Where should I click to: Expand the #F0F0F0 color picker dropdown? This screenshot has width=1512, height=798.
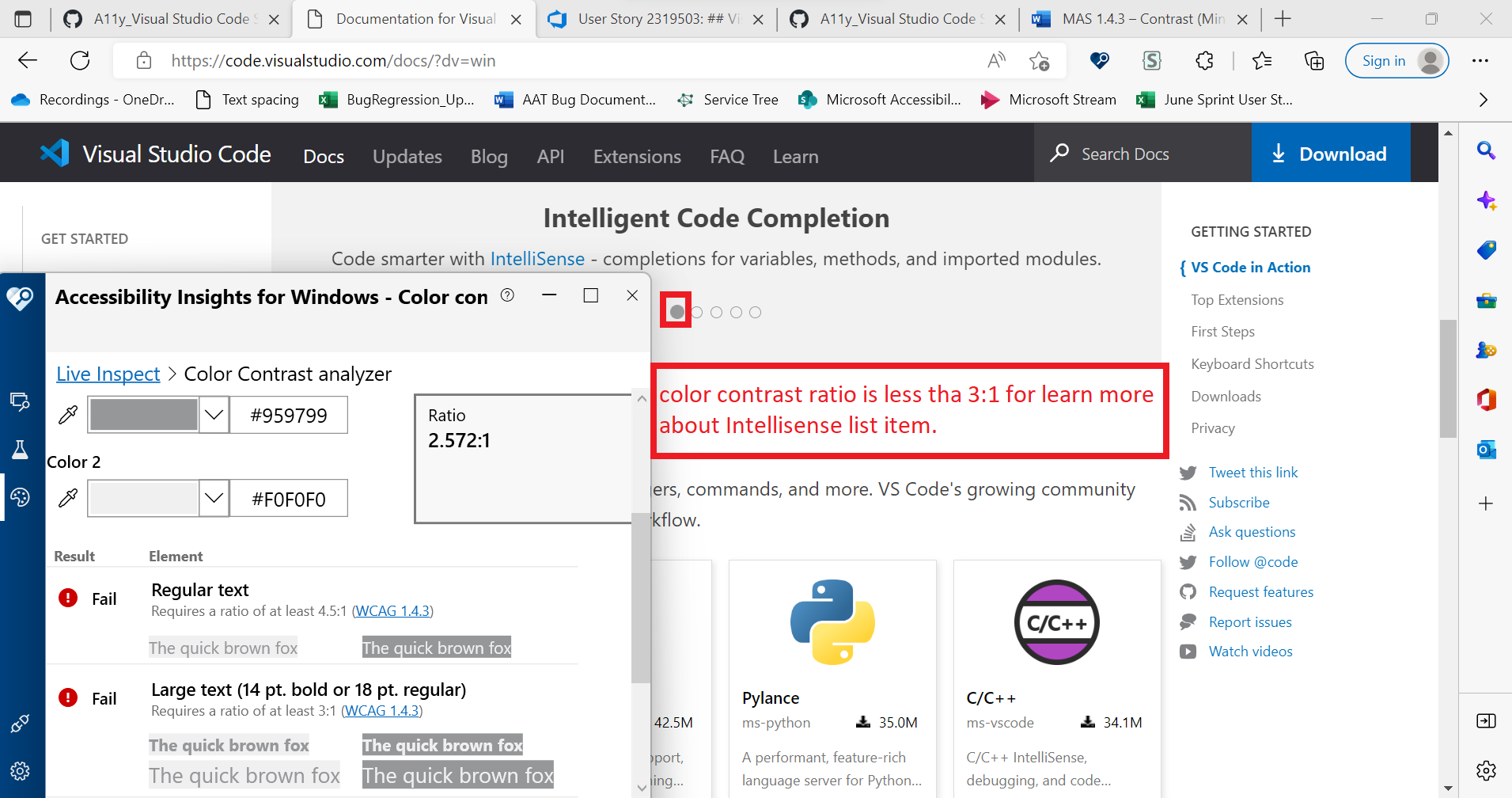point(213,498)
